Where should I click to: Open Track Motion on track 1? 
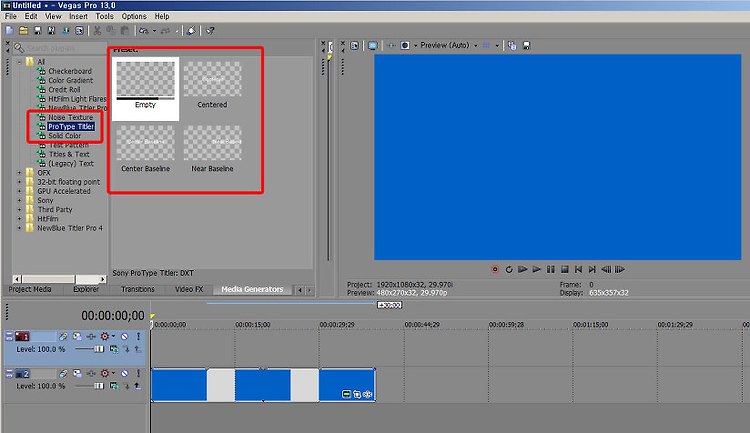point(77,336)
